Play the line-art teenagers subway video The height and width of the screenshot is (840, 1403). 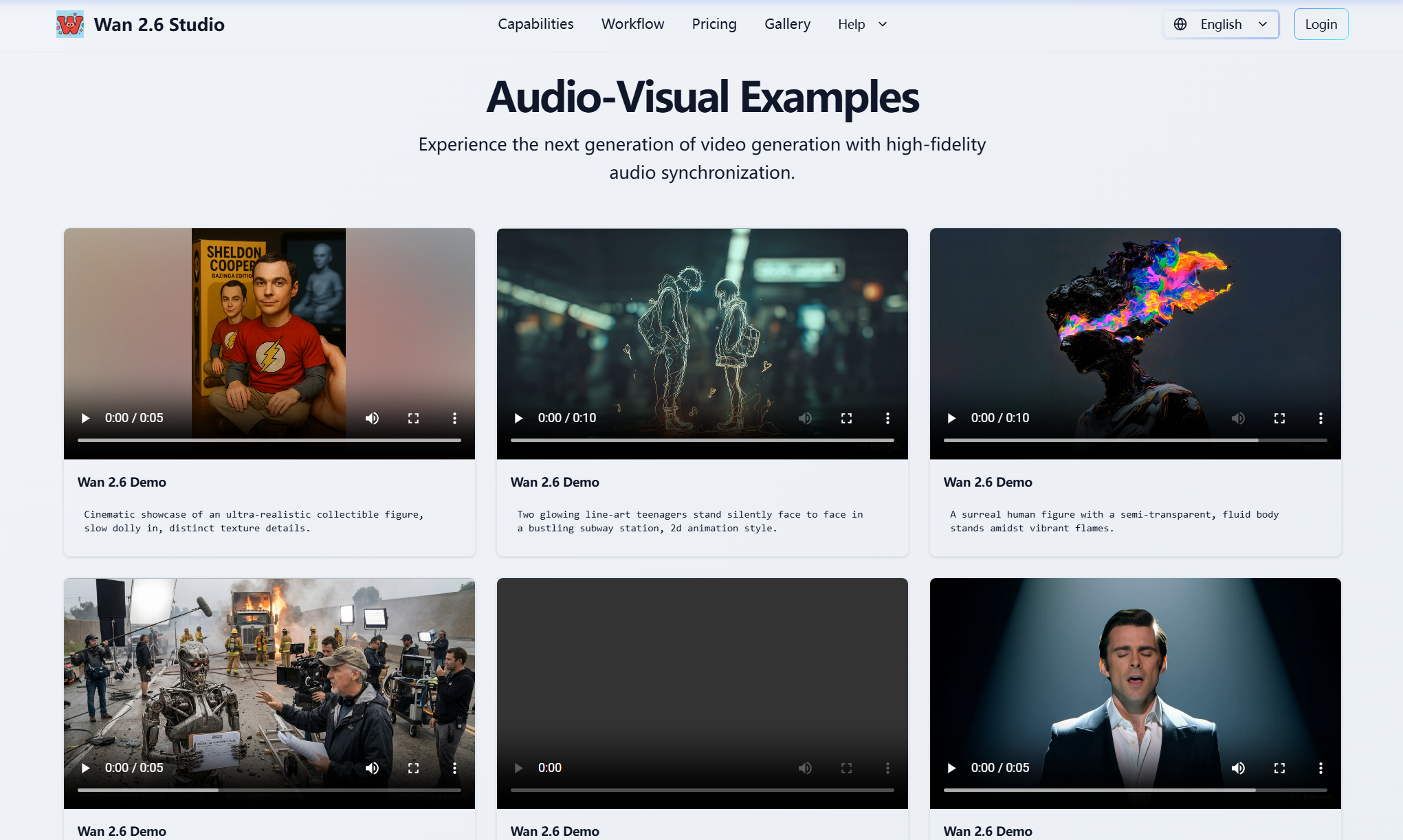tap(518, 418)
